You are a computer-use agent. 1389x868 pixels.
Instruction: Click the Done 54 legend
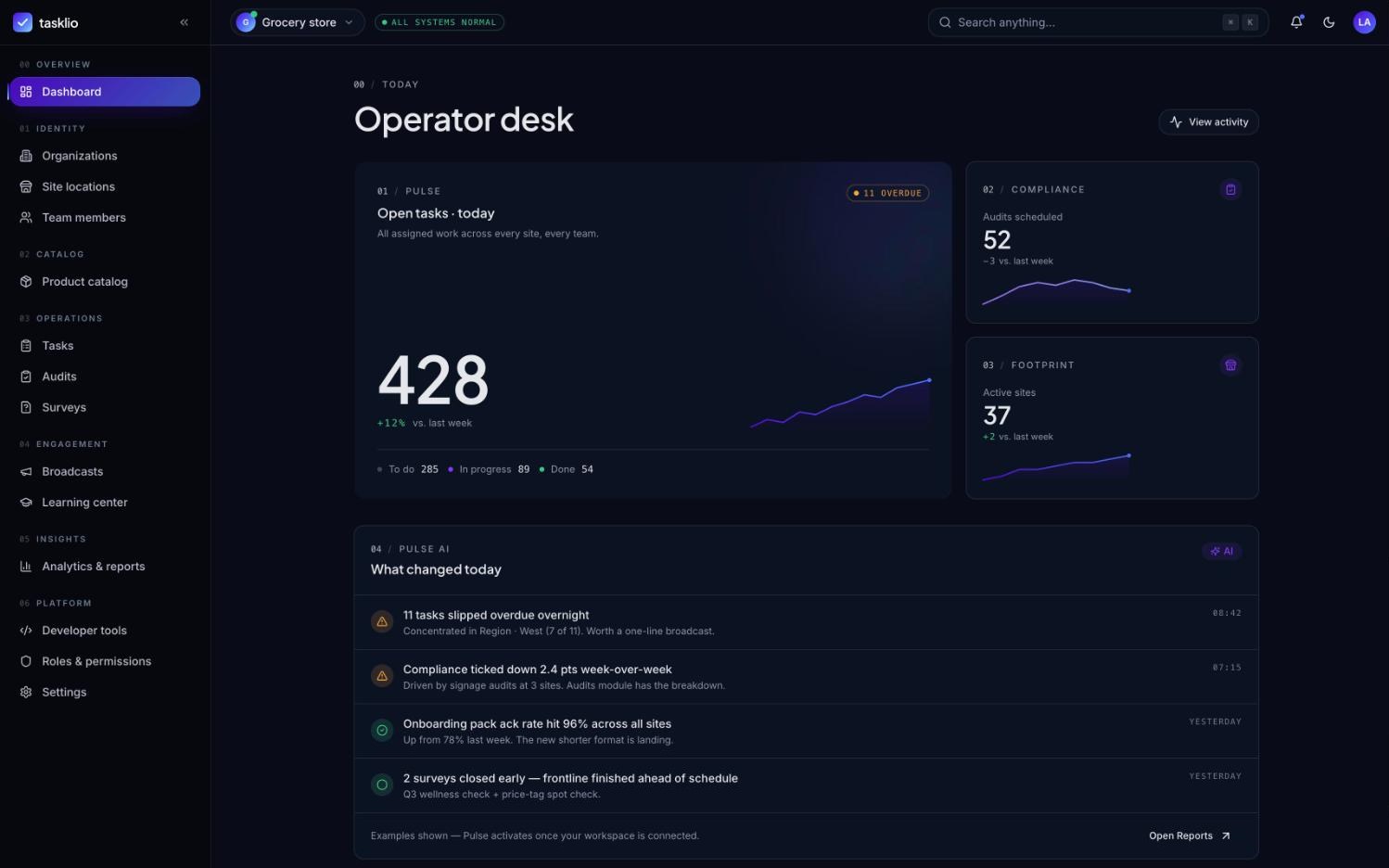(x=567, y=469)
